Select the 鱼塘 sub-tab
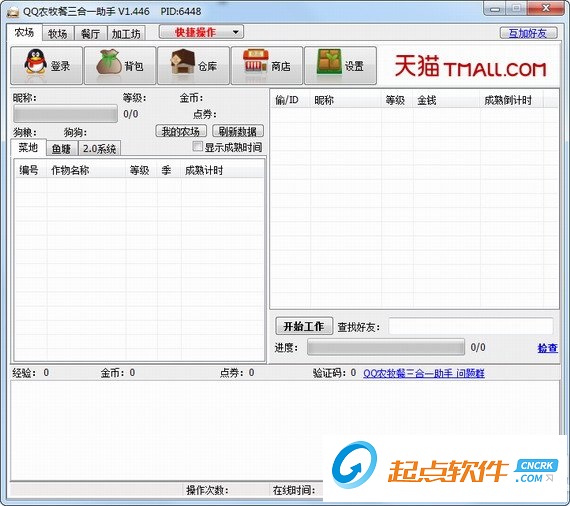Viewport: 570px width, 506px height. (x=61, y=149)
